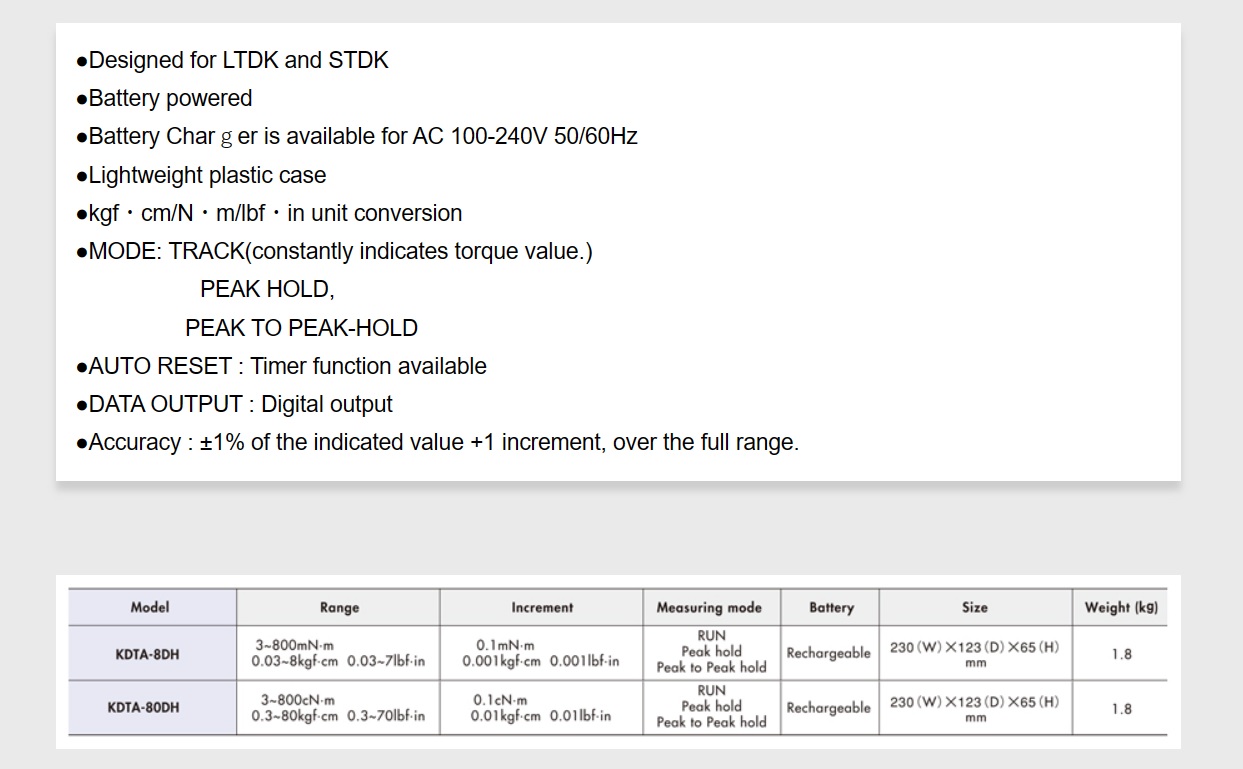Click the 'PEAK TO PEAK-HOLD' text
Viewport: 1243px width, 769px height.
pyautogui.click(x=301, y=328)
